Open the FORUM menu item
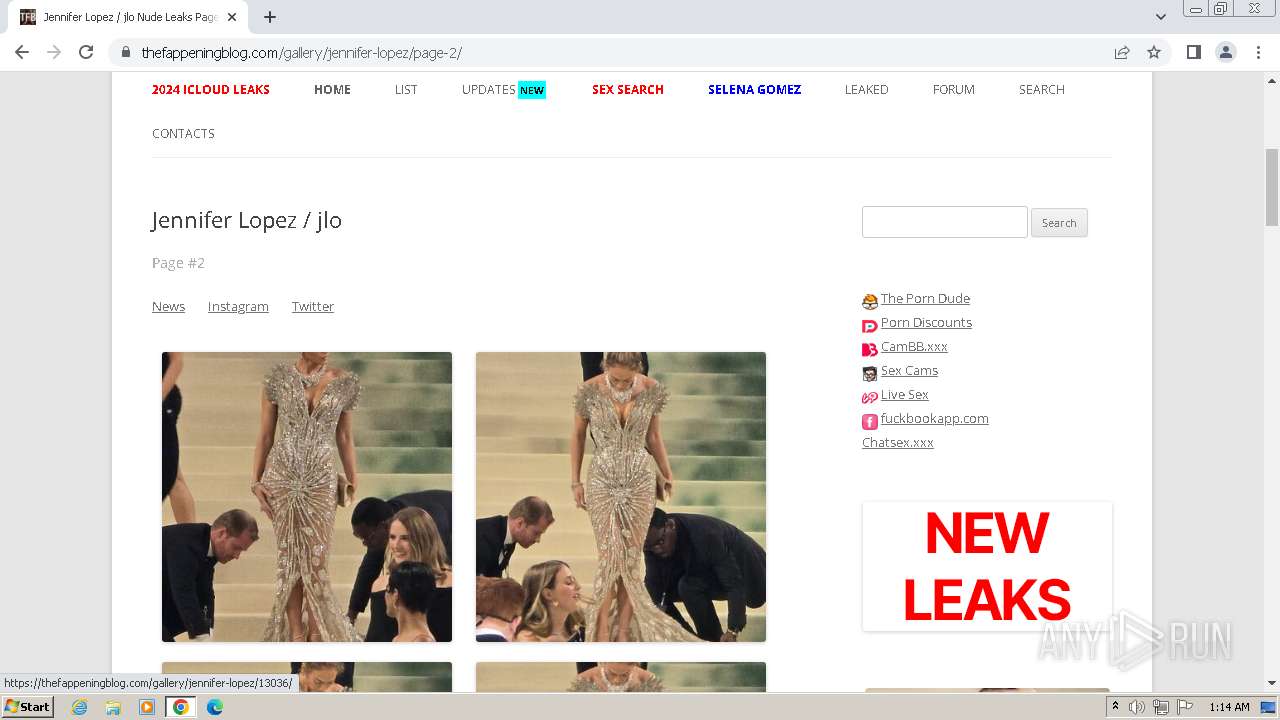This screenshot has height=720, width=1280. point(953,89)
